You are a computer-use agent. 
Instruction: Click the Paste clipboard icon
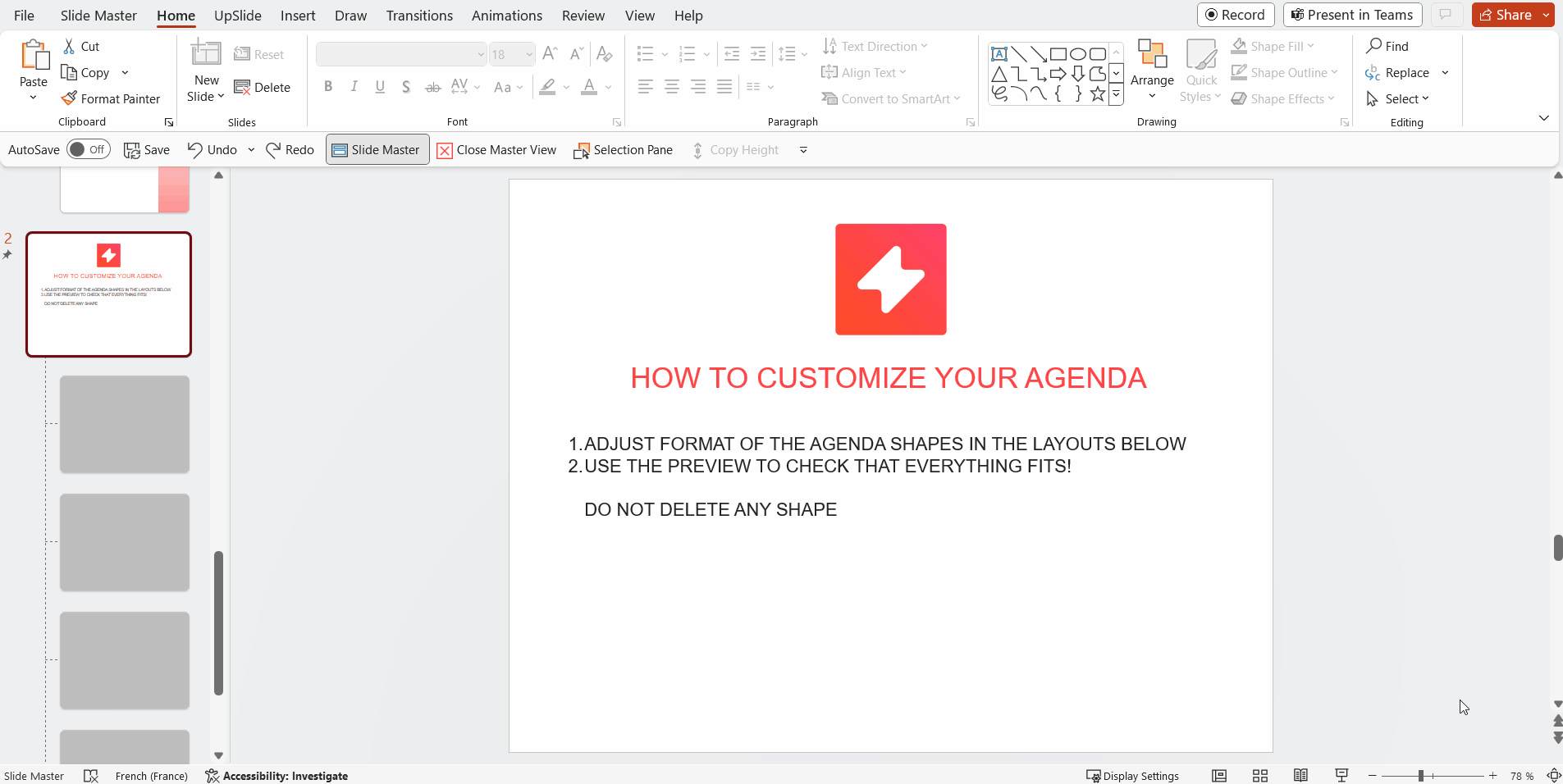(34, 56)
